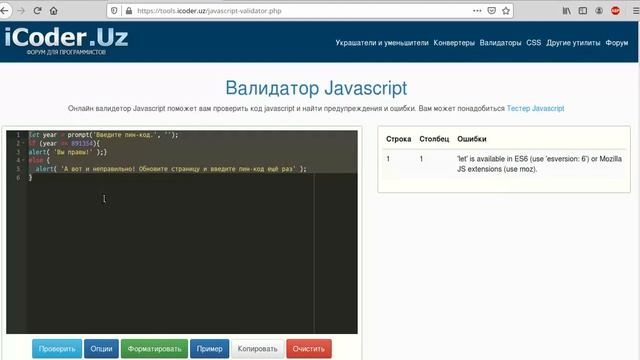Screen dimensions: 640x360
Task: Open the Украшатели и уменьшители menu
Action: [382, 43]
